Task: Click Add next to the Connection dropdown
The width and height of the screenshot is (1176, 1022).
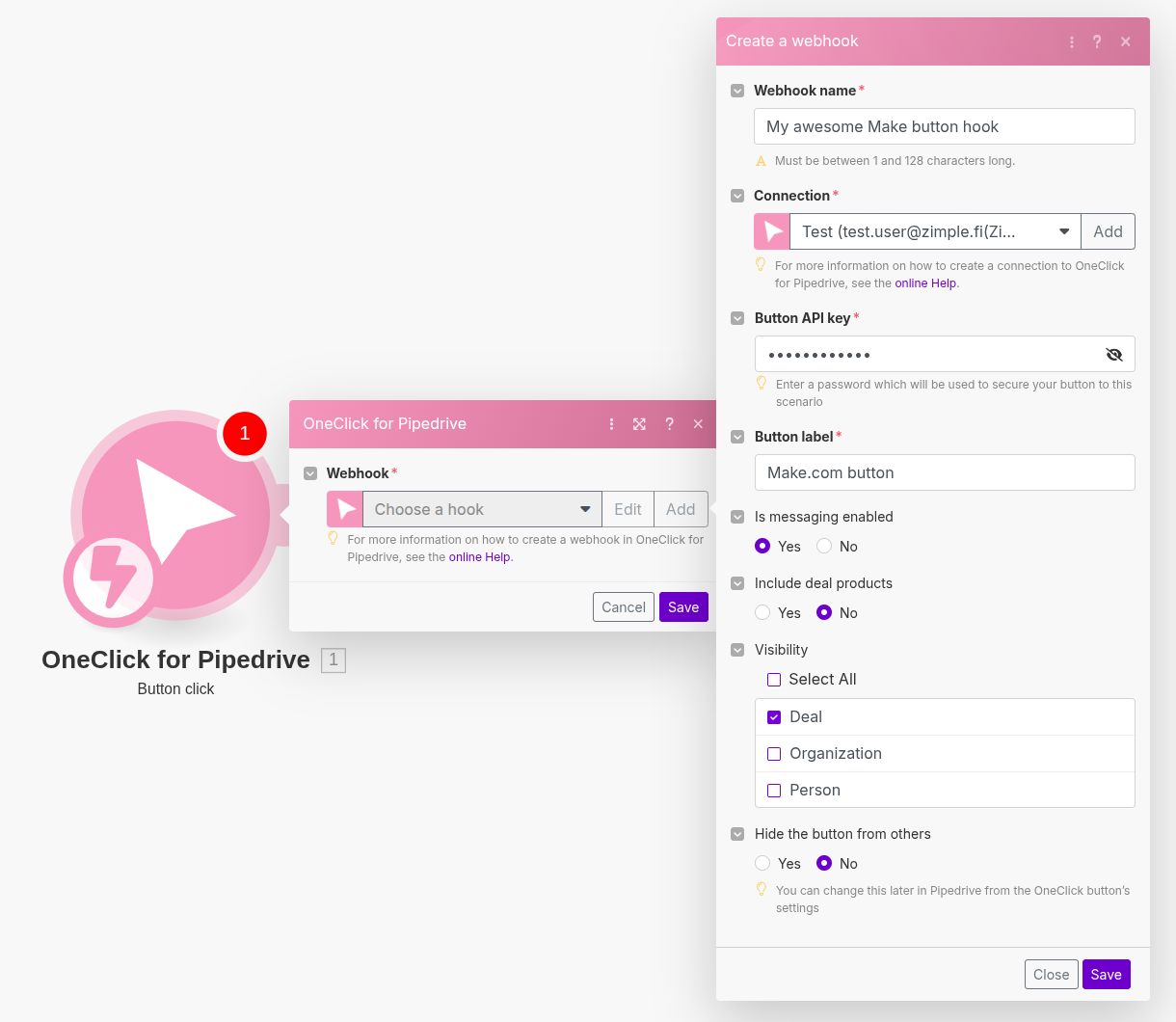Action: (x=1109, y=231)
